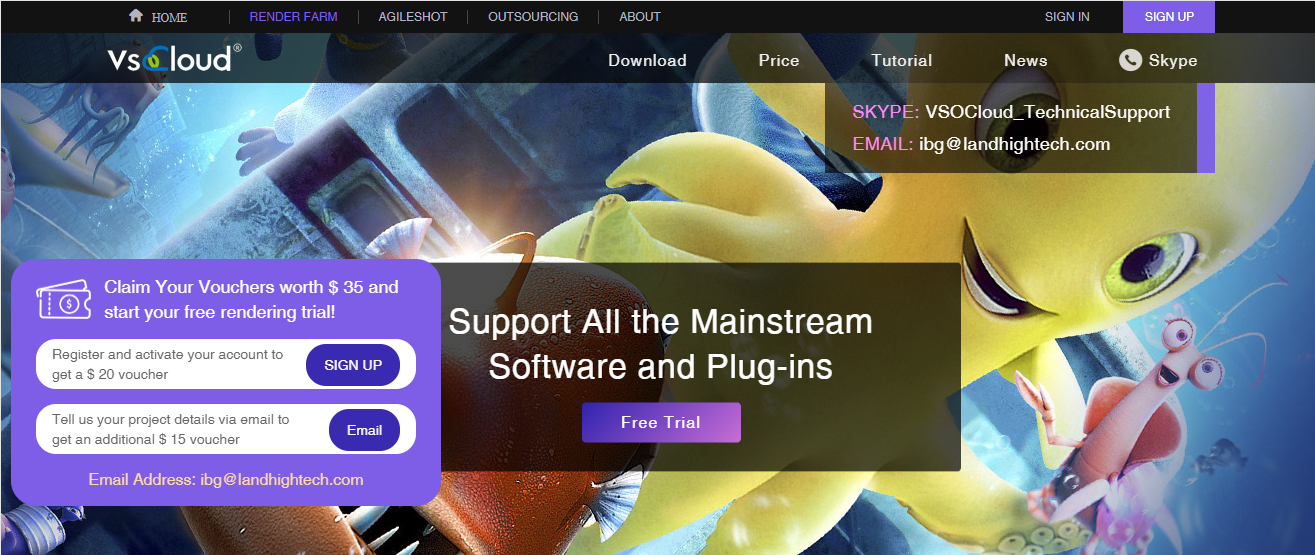The height and width of the screenshot is (555, 1315).
Task: Click the voucher ticket icon
Action: click(x=64, y=299)
